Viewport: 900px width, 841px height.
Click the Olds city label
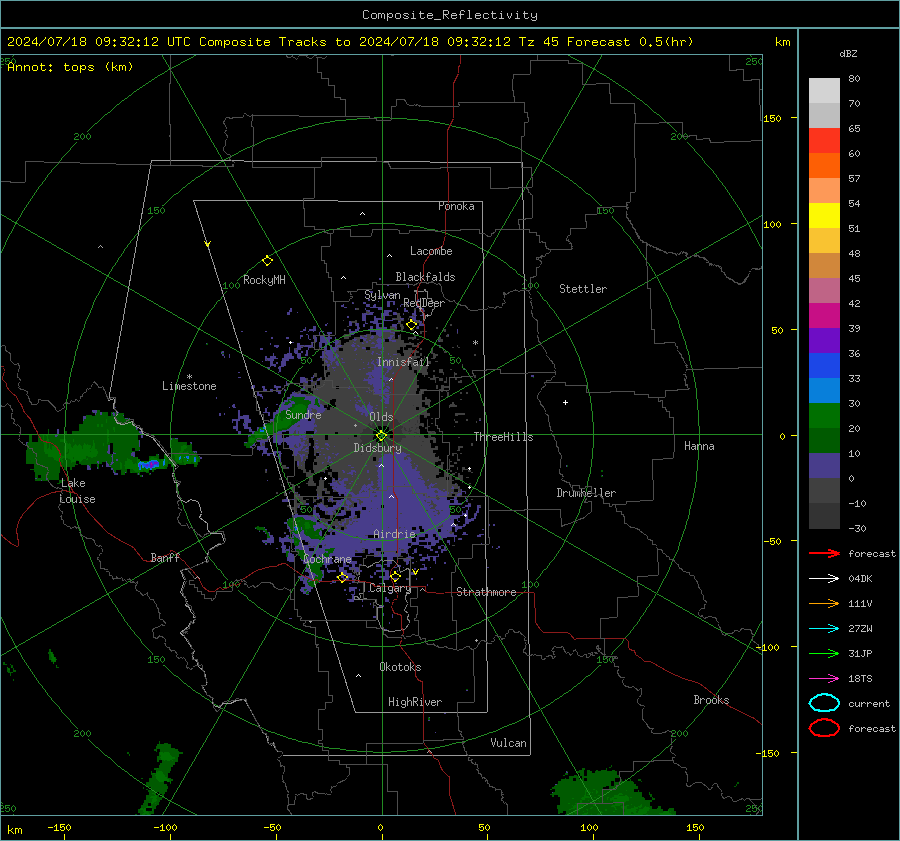[x=381, y=417]
